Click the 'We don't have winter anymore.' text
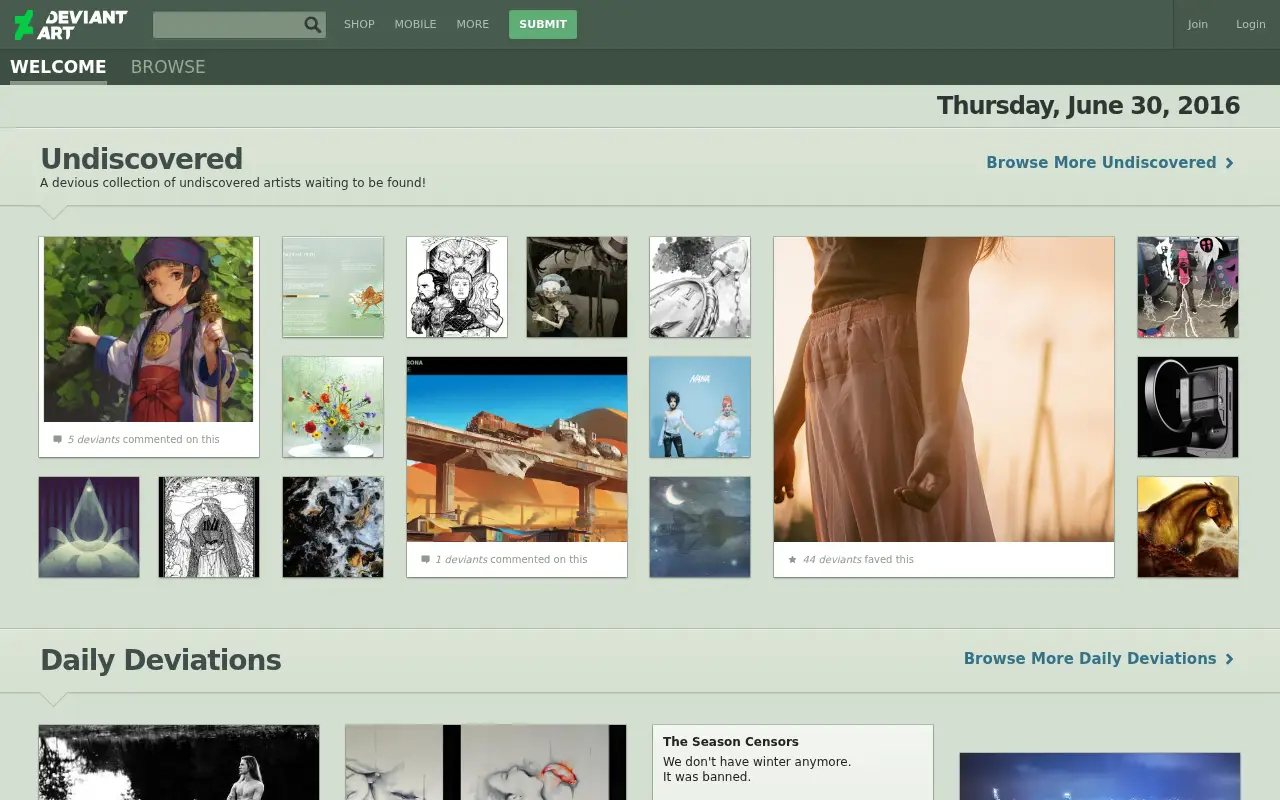This screenshot has height=800, width=1280. [757, 762]
